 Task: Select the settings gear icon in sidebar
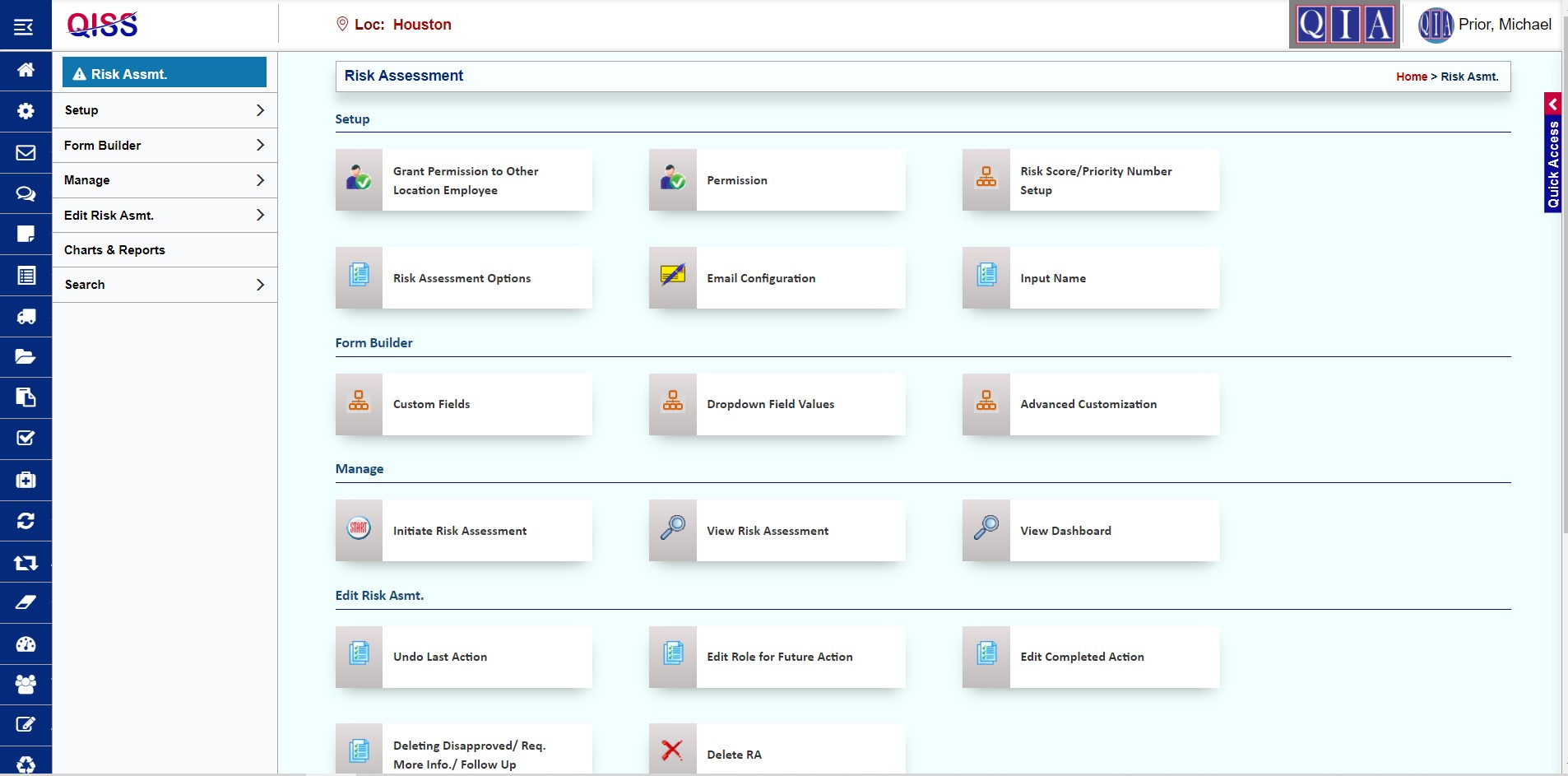pyautogui.click(x=25, y=110)
